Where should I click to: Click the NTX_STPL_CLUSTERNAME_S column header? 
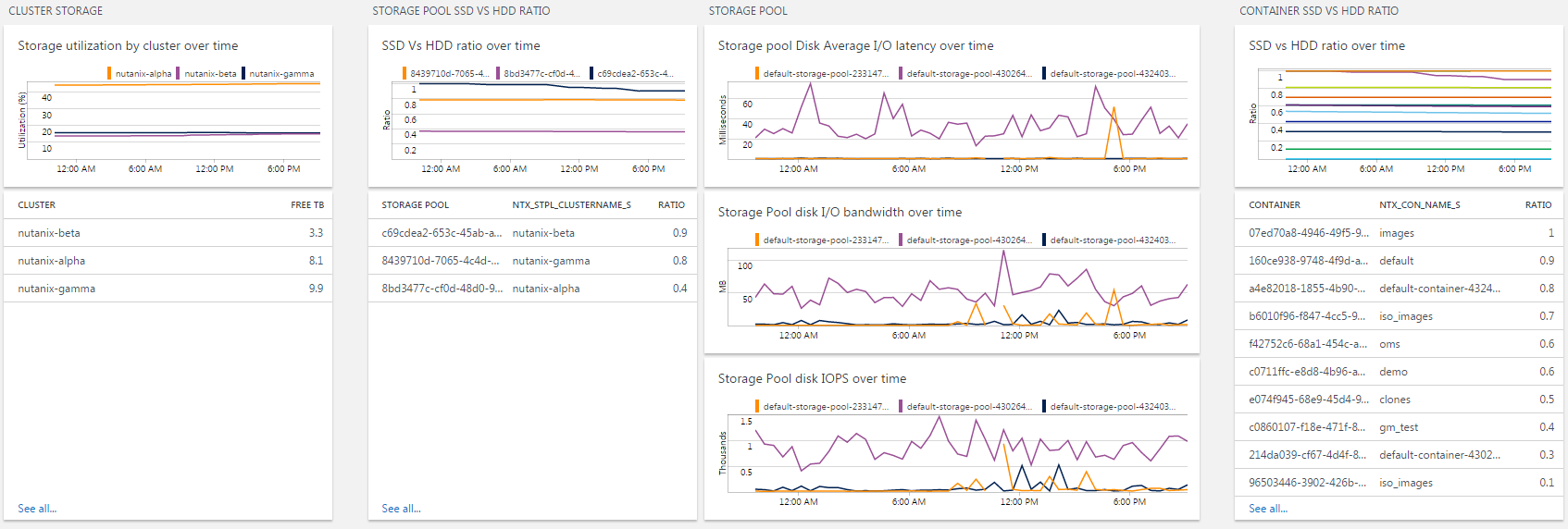tap(572, 205)
